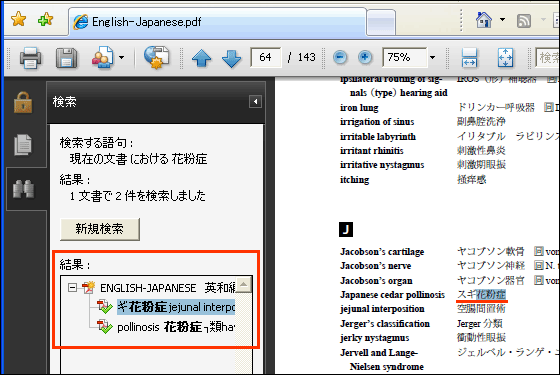Image resolution: width=560 pixels, height=375 pixels.
Task: Click the page number field showing 64
Action: click(x=266, y=57)
